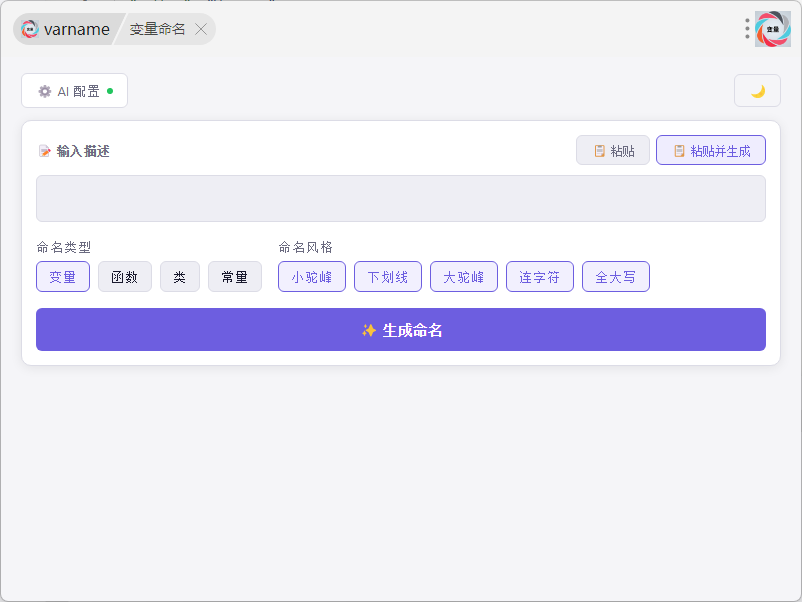Open AI 配置 settings button

[x=75, y=91]
